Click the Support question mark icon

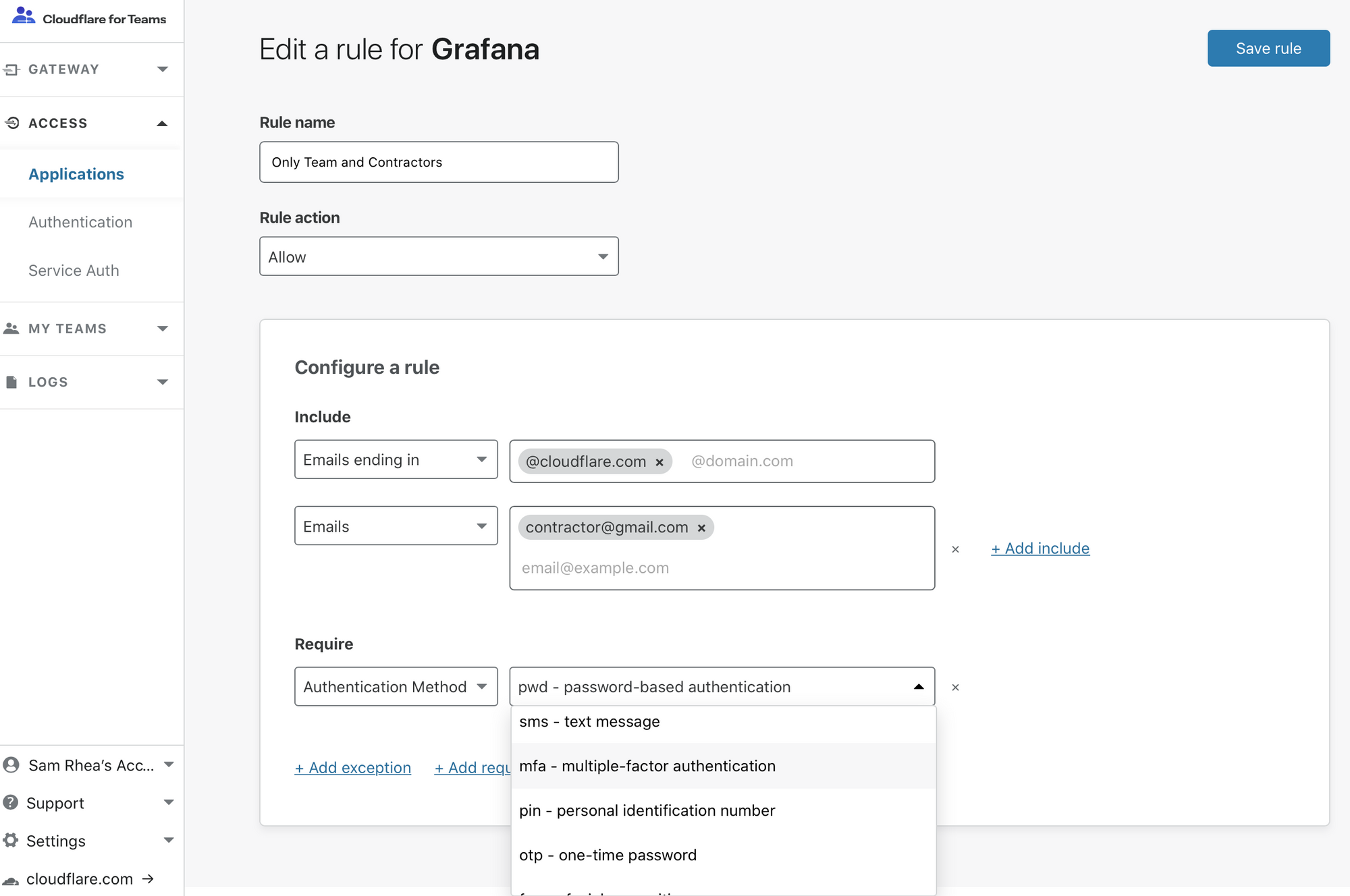(11, 802)
